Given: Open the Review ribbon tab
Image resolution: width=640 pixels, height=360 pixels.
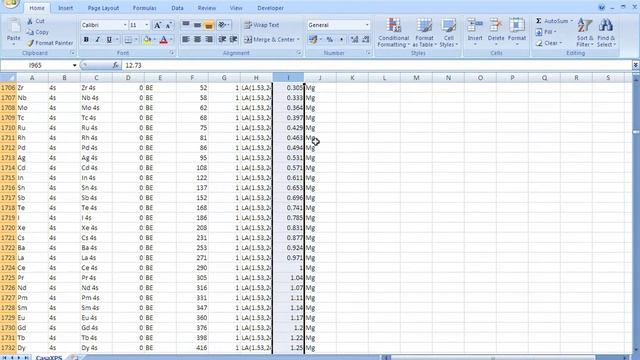Looking at the screenshot, I should coord(207,8).
